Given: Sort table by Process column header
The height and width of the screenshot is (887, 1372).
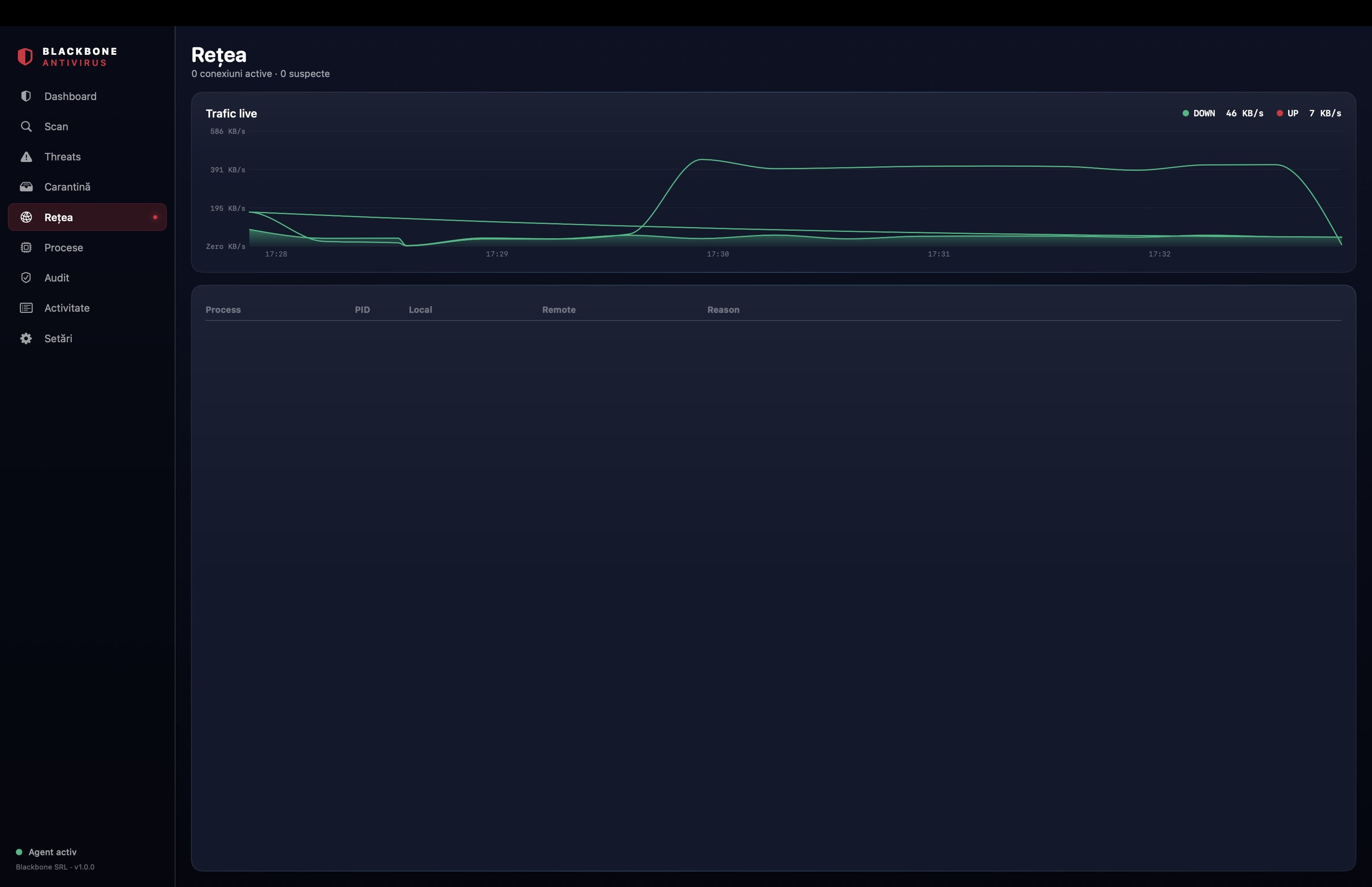Looking at the screenshot, I should pos(224,309).
